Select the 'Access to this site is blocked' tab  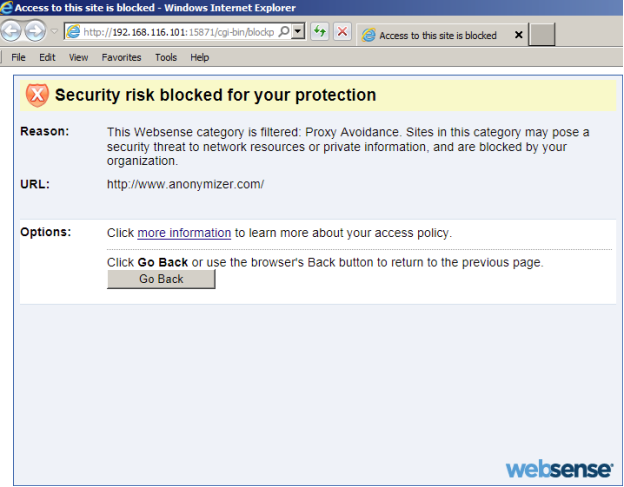(x=436, y=35)
